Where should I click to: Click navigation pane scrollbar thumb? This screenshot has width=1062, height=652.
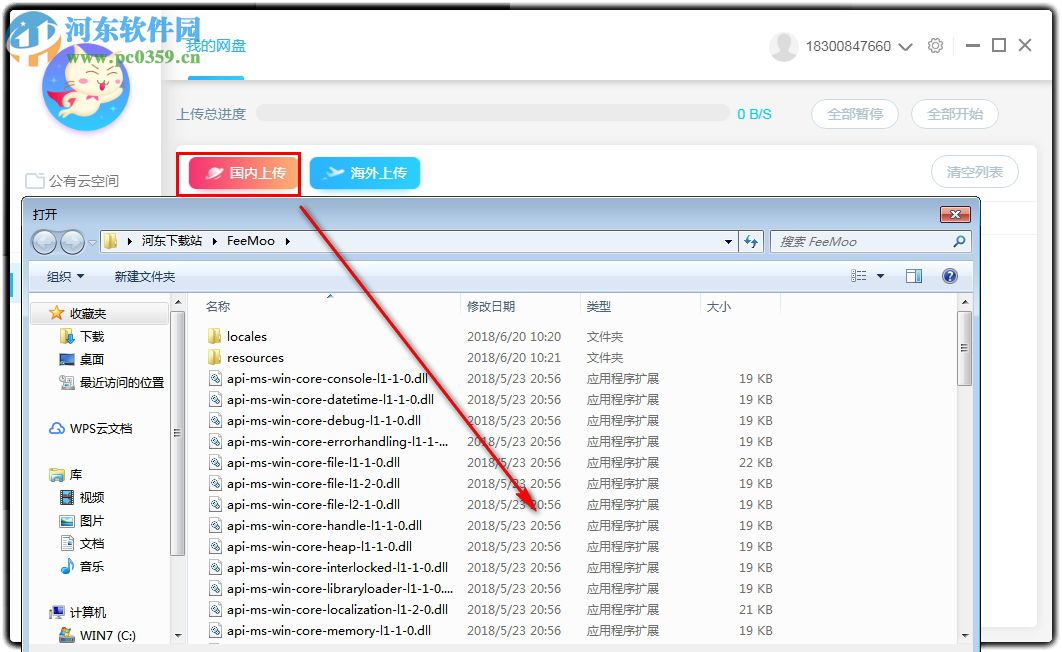click(x=177, y=433)
